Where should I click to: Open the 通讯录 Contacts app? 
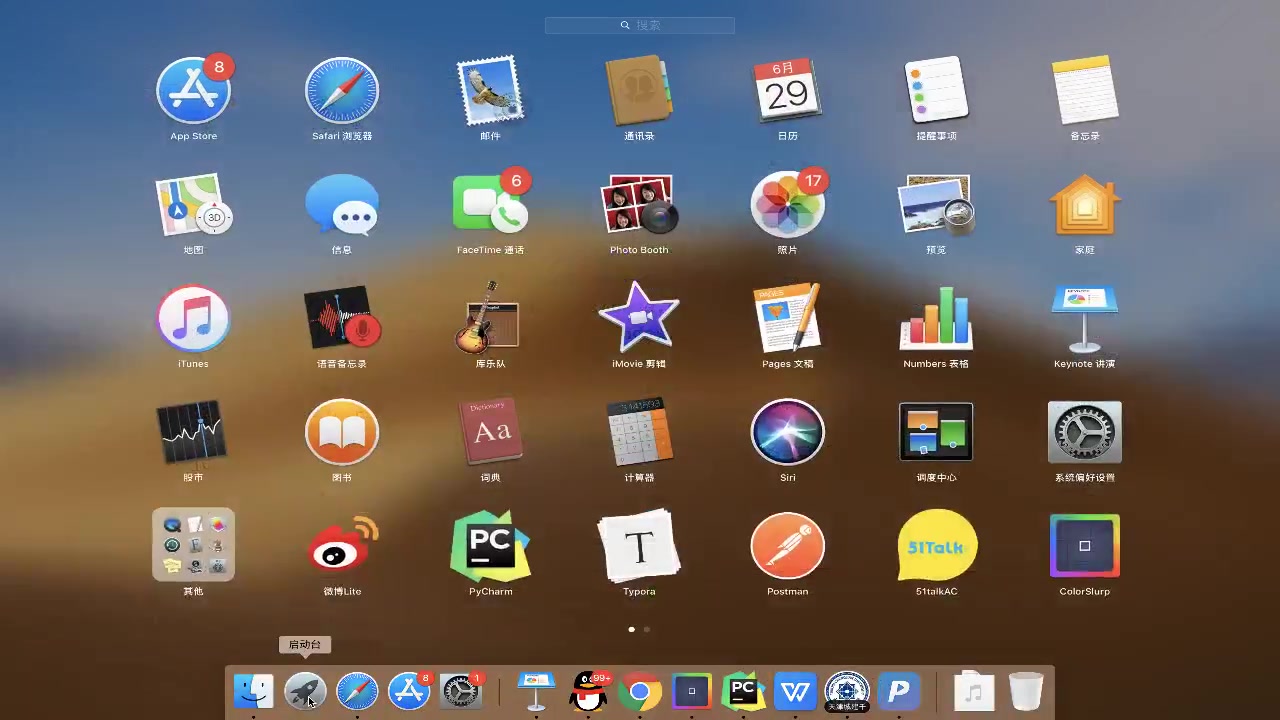click(639, 91)
